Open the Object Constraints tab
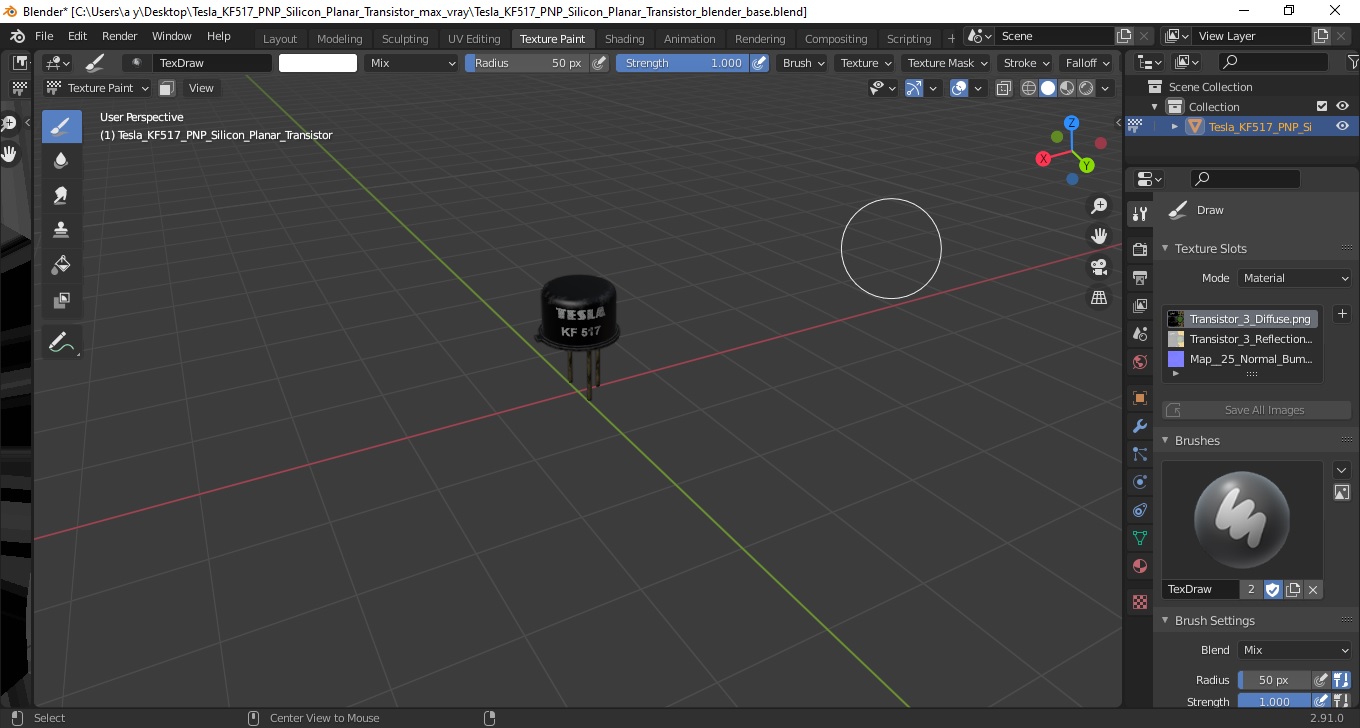The image size is (1360, 728). click(1139, 510)
